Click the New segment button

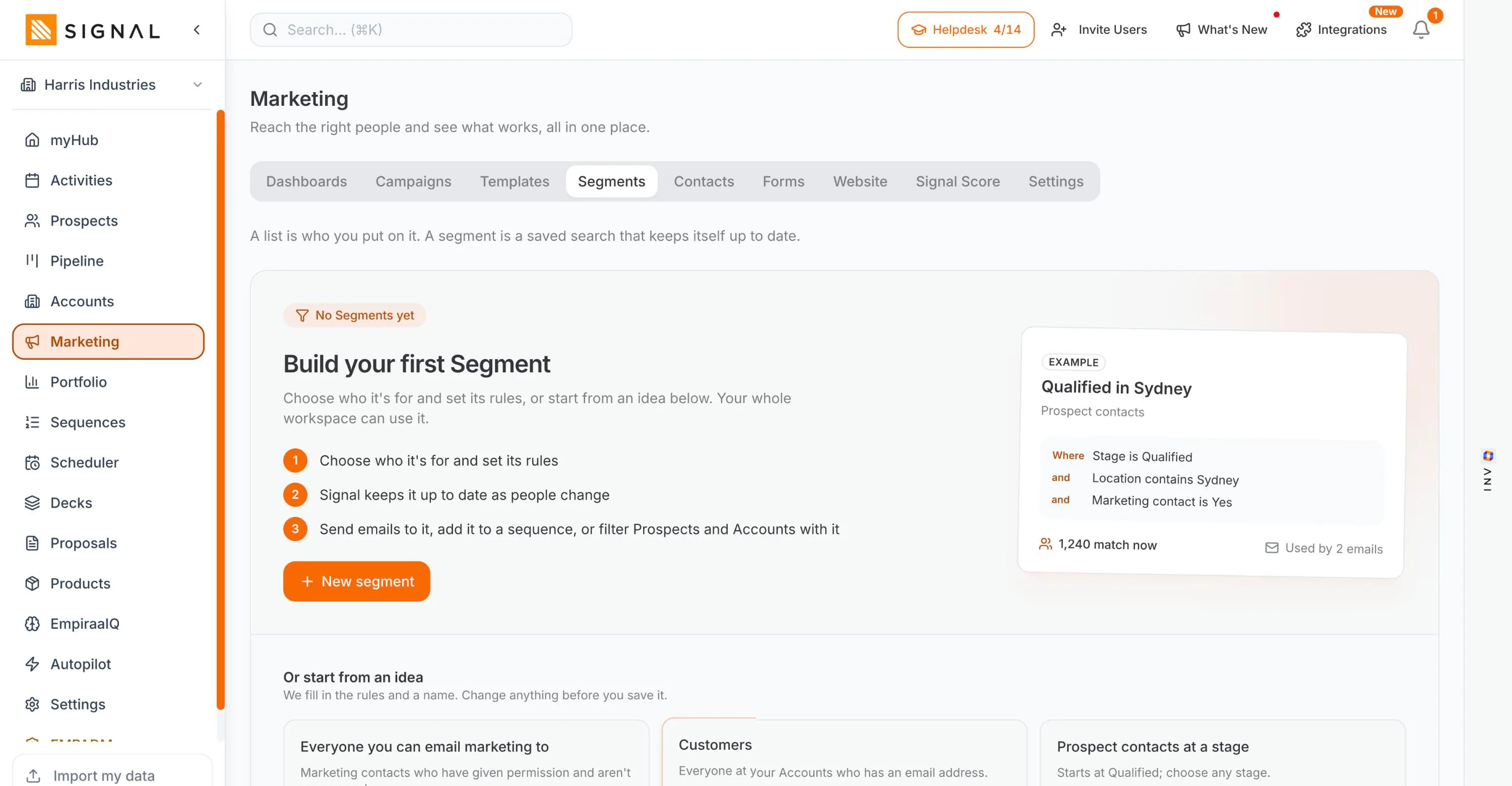(356, 581)
